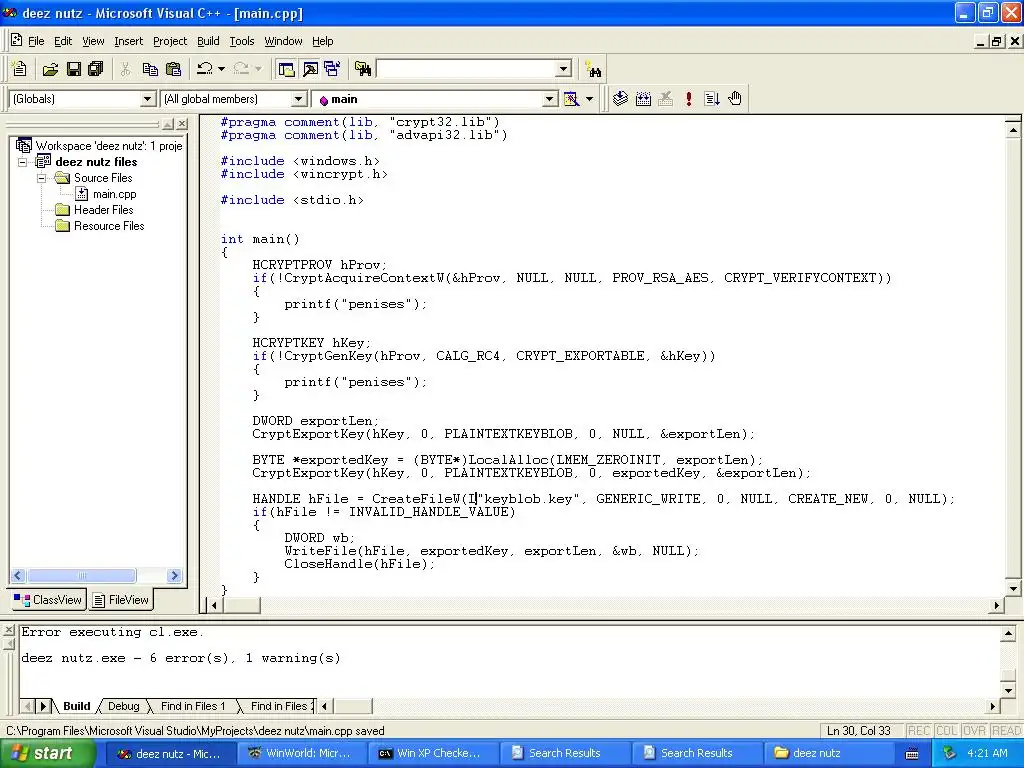This screenshot has height=768, width=1024.
Task: Click inside the Find text input field
Action: [466, 69]
